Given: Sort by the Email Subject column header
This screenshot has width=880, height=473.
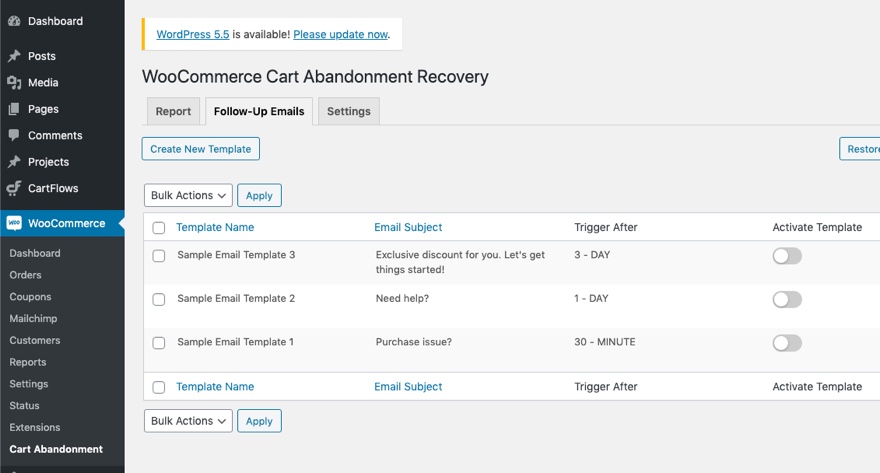Looking at the screenshot, I should (408, 227).
